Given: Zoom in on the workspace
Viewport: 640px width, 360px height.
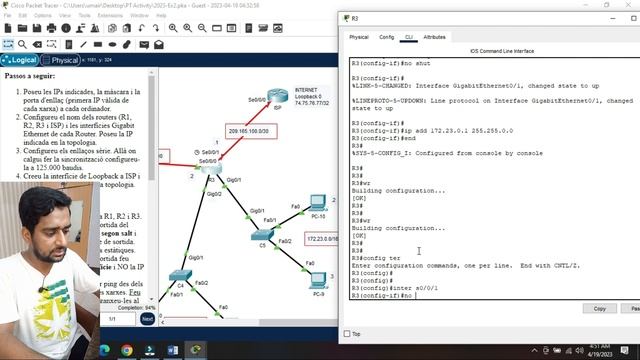Looking at the screenshot, I should 173,28.
